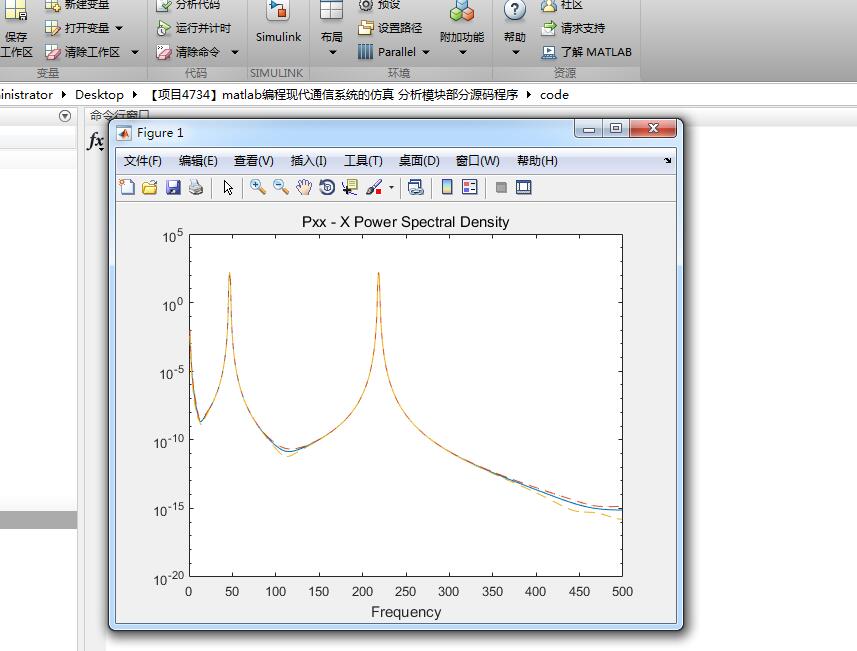Click the Hide Plot Tools icon
Viewport: 857px width, 651px height.
pyautogui.click(x=501, y=187)
